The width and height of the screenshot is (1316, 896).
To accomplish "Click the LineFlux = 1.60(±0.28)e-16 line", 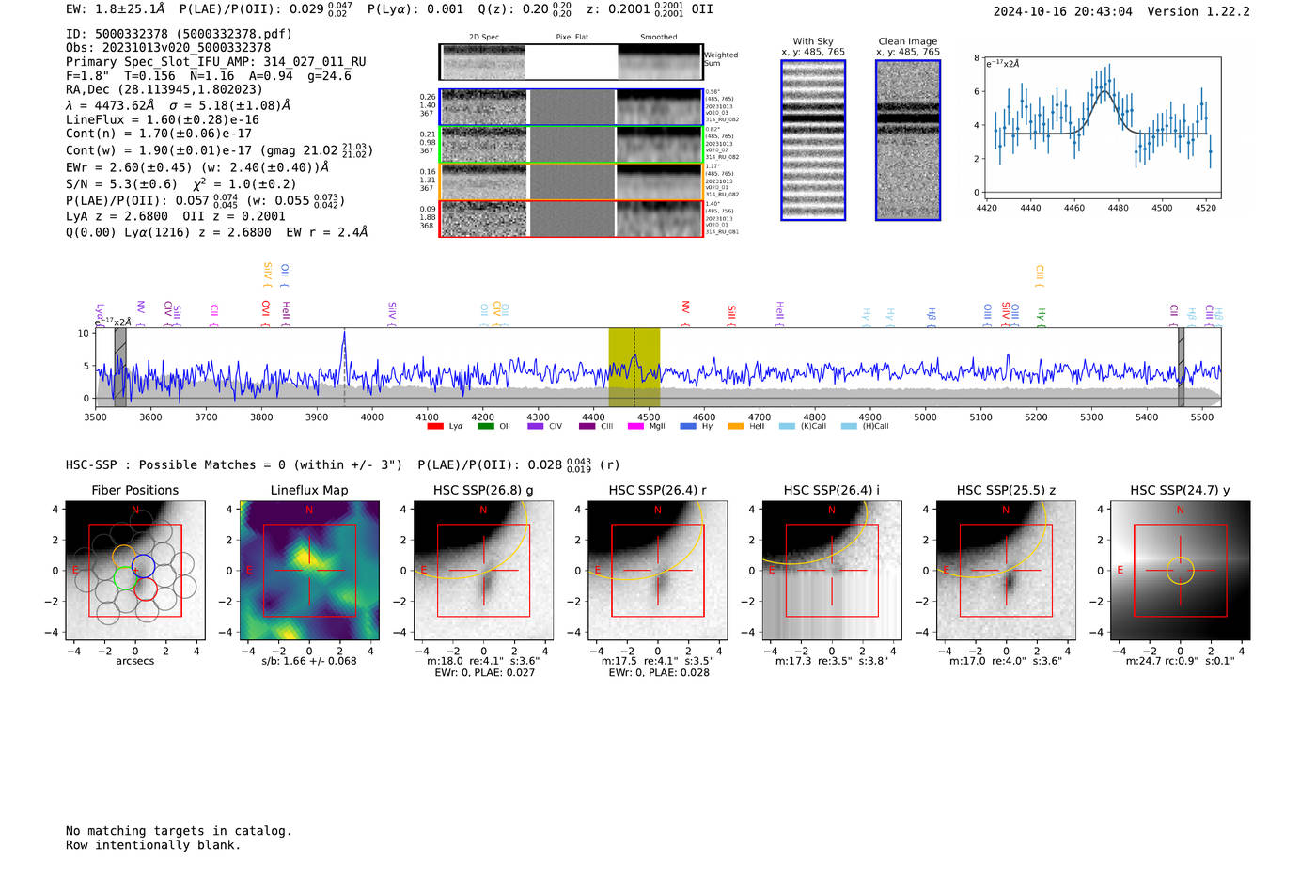I will tap(163, 119).
